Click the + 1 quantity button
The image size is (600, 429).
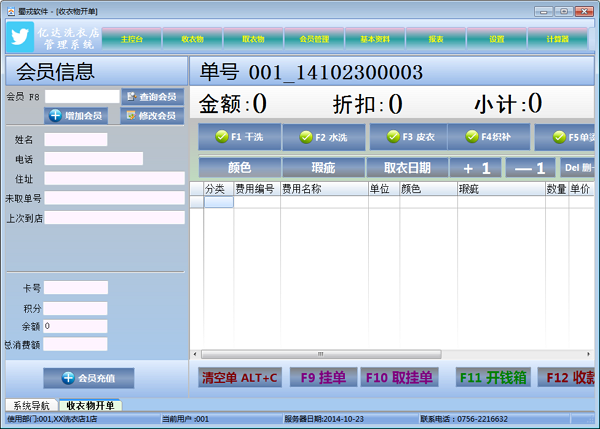pyautogui.click(x=476, y=168)
